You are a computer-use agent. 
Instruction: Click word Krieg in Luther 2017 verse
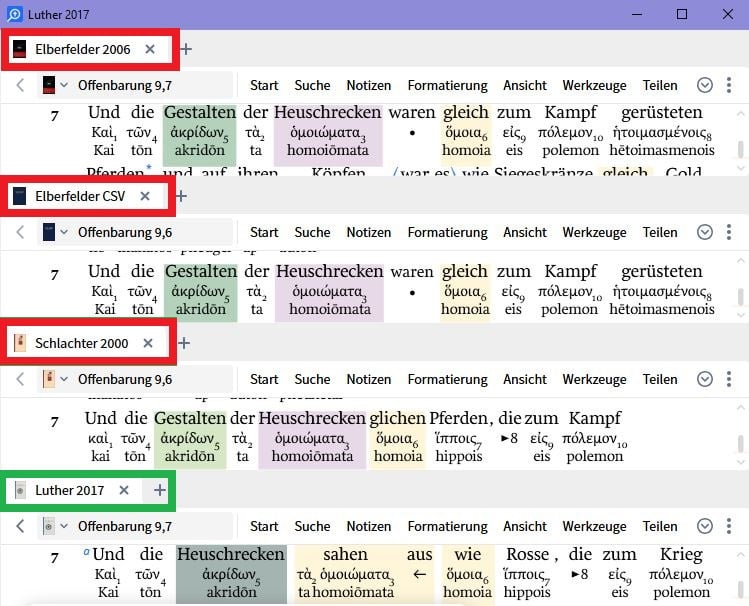pyautogui.click(x=681, y=555)
